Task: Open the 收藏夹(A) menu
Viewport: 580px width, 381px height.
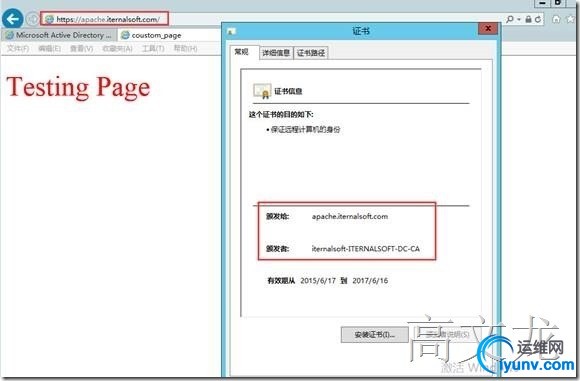Action: [117, 48]
